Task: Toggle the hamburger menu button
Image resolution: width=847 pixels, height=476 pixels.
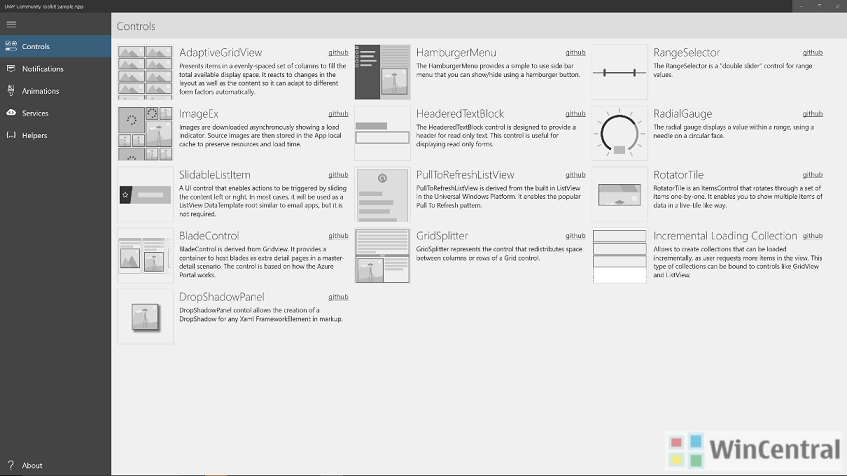Action: tap(11, 24)
